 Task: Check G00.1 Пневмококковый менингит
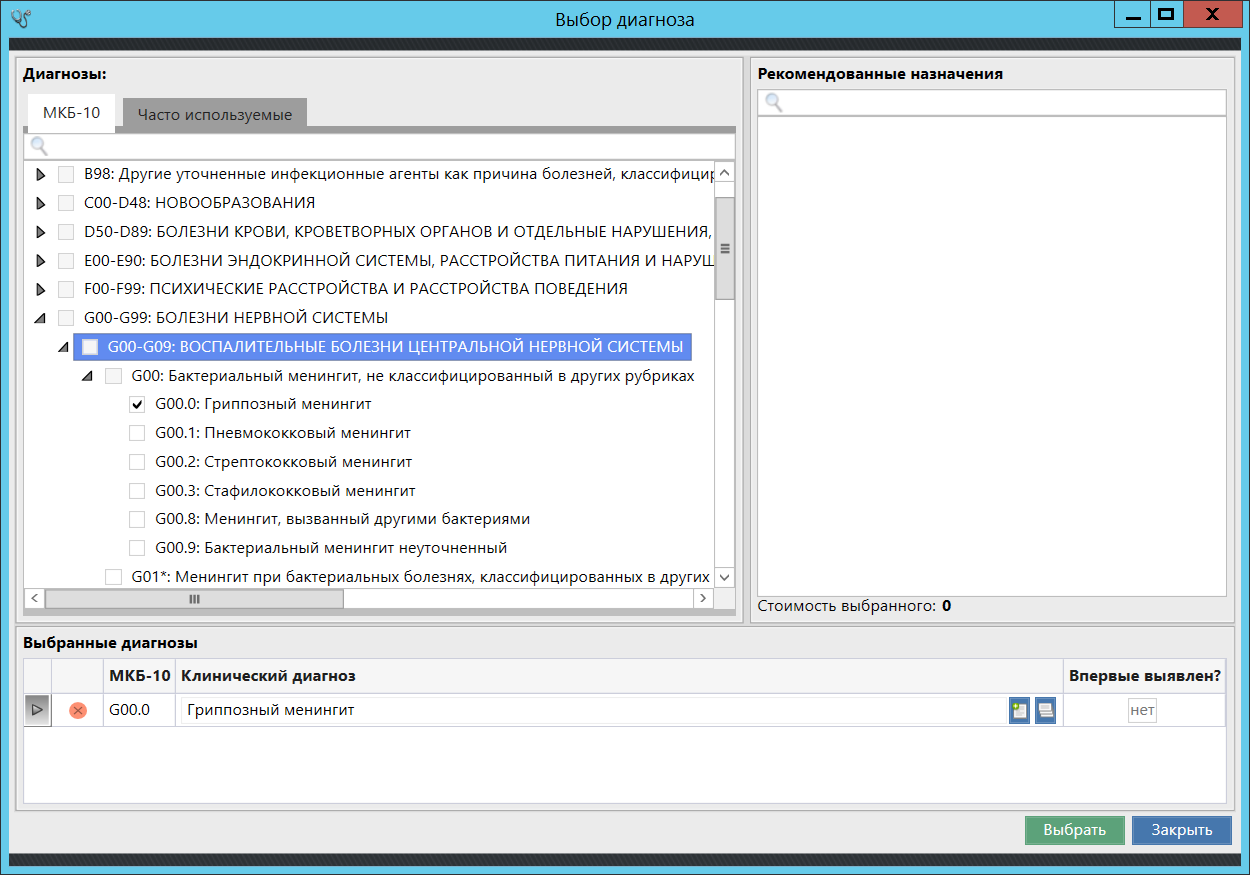[137, 433]
